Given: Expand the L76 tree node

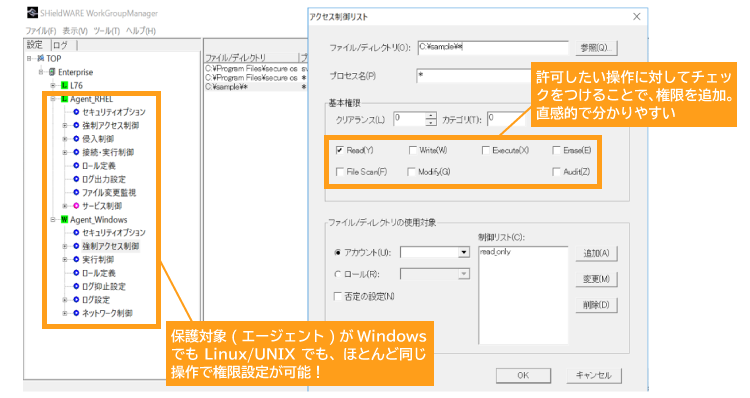Looking at the screenshot, I should click(x=53, y=85).
